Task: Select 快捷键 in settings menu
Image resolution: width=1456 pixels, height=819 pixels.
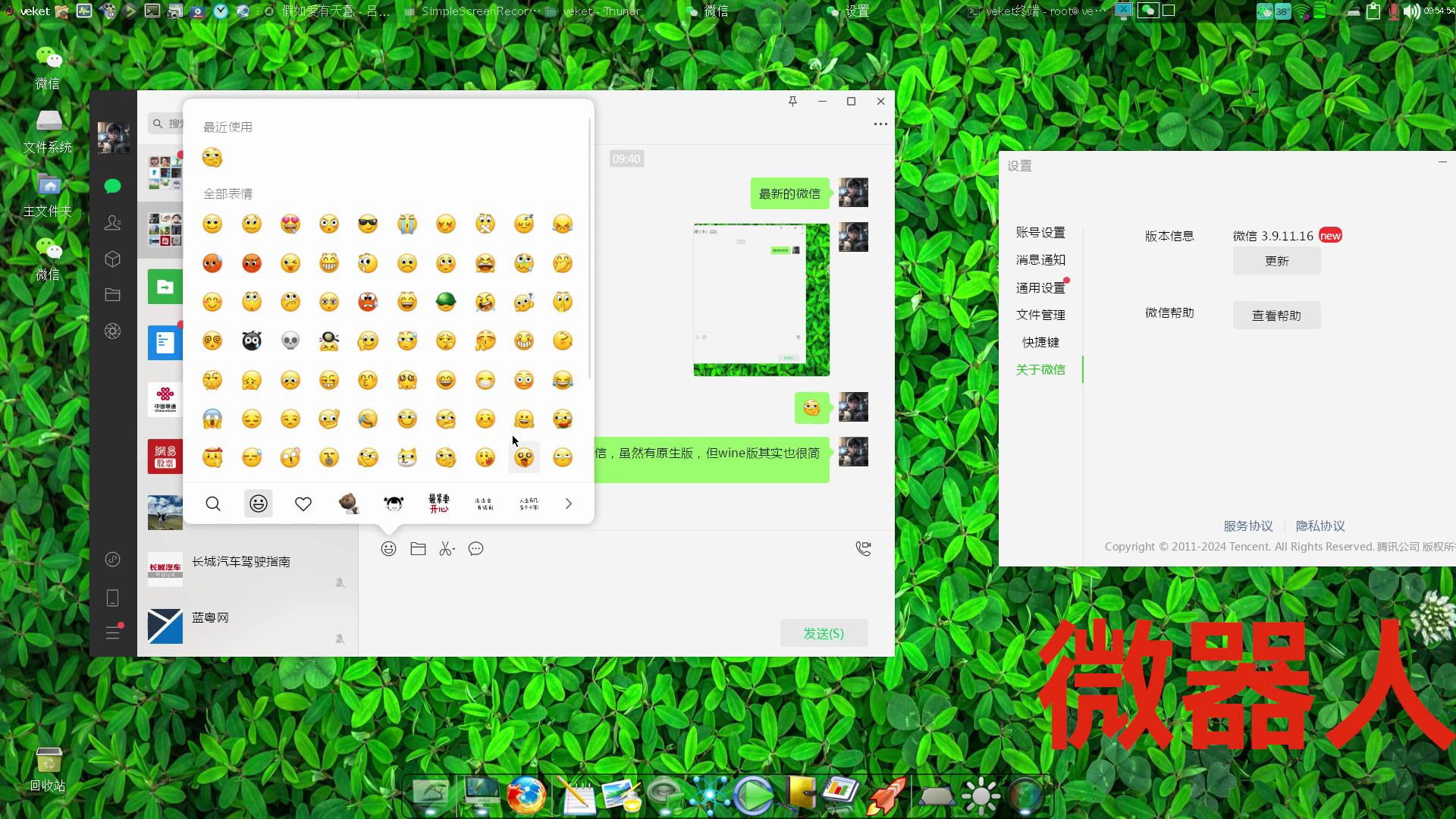Action: click(x=1041, y=342)
